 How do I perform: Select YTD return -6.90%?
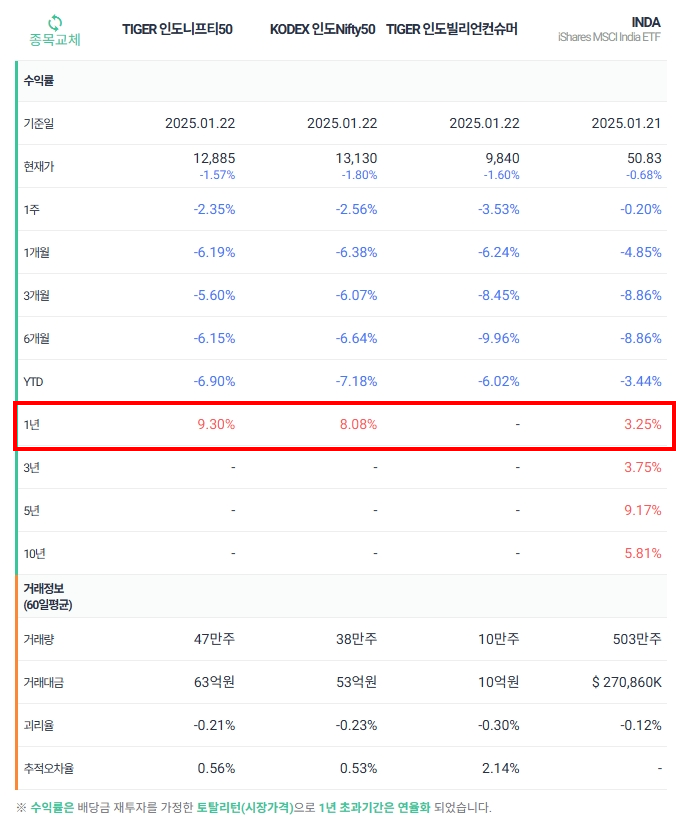tap(214, 381)
